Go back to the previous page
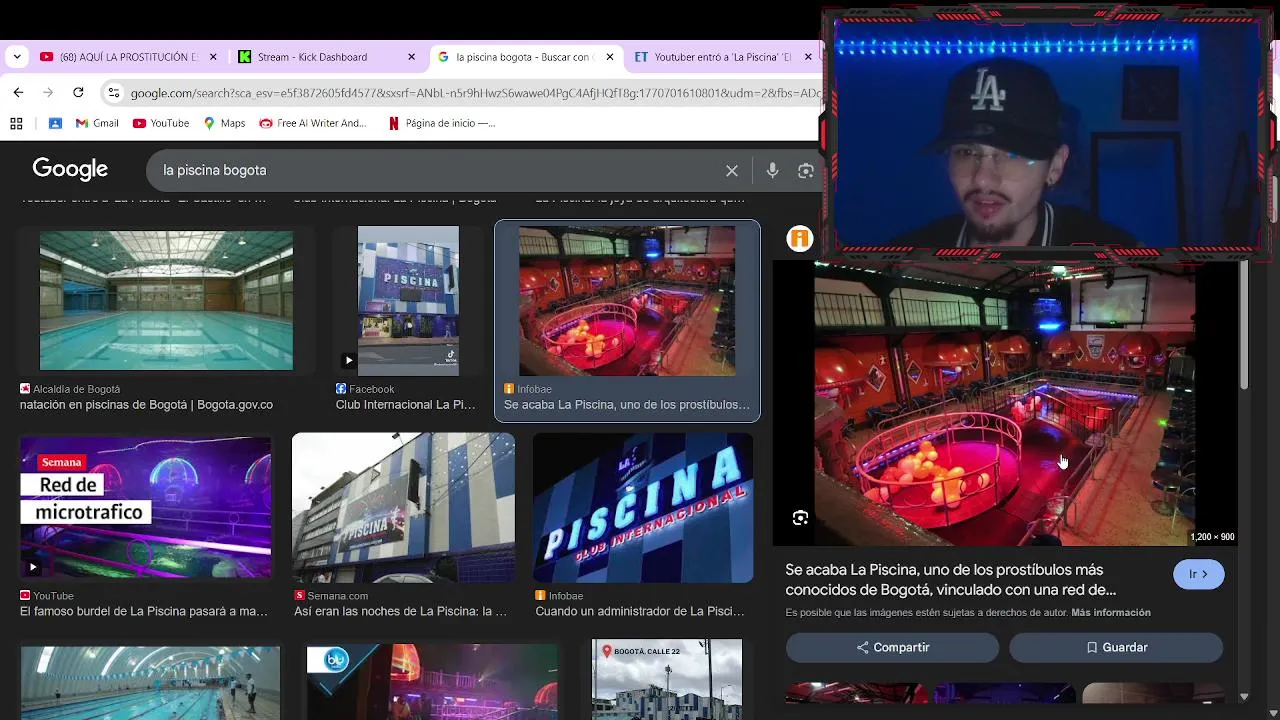This screenshot has height=720, width=1280. pos(18,92)
